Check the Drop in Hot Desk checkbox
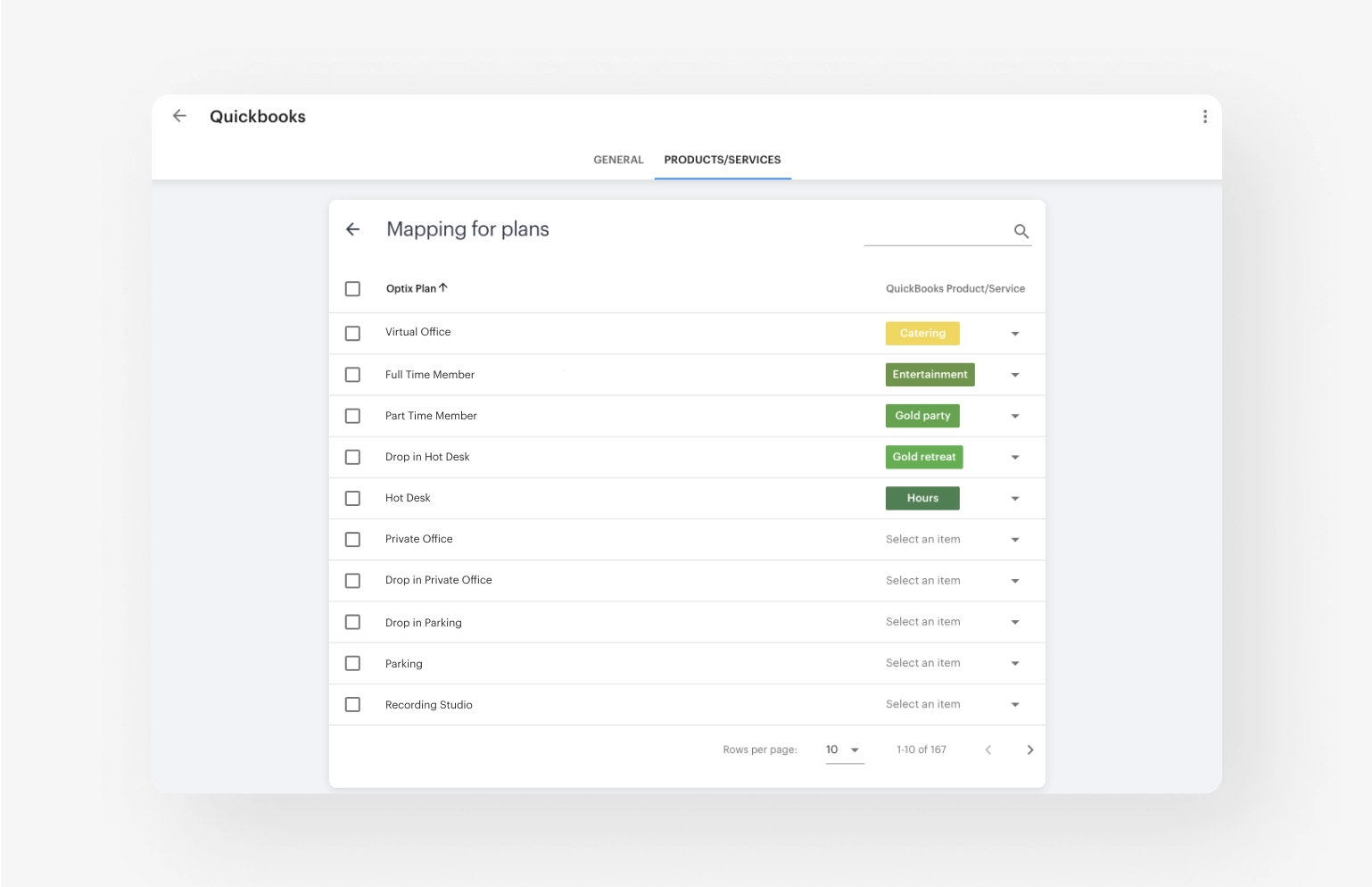Viewport: 1372px width, 887px height. pos(352,457)
